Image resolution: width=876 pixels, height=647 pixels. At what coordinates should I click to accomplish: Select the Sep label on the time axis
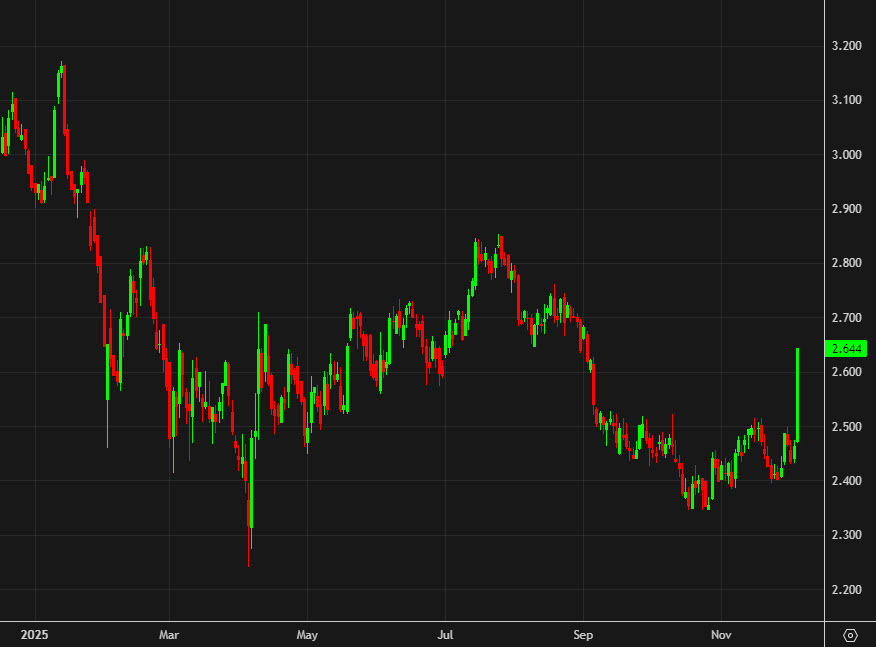point(584,634)
